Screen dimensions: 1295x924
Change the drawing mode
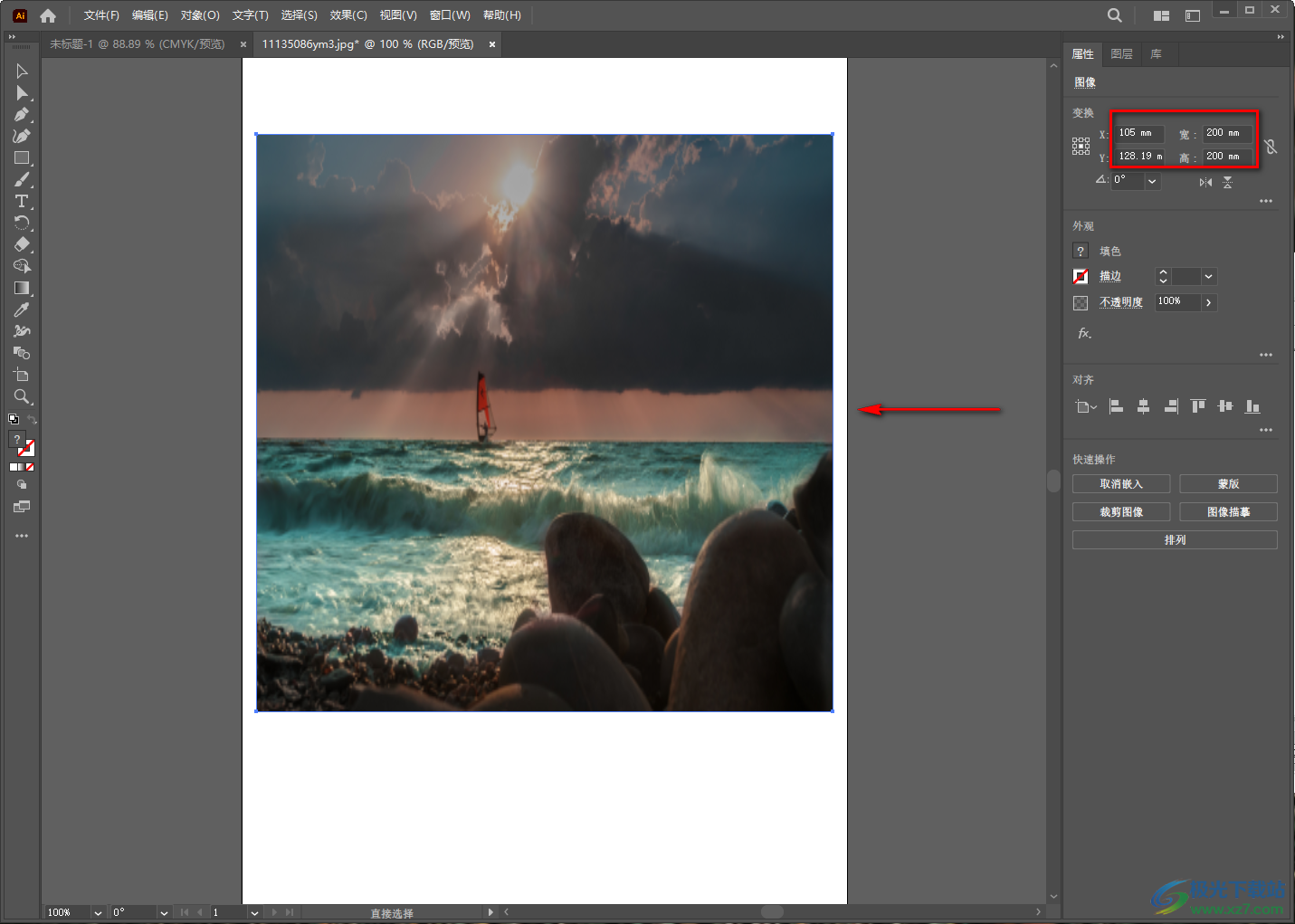pos(22,485)
